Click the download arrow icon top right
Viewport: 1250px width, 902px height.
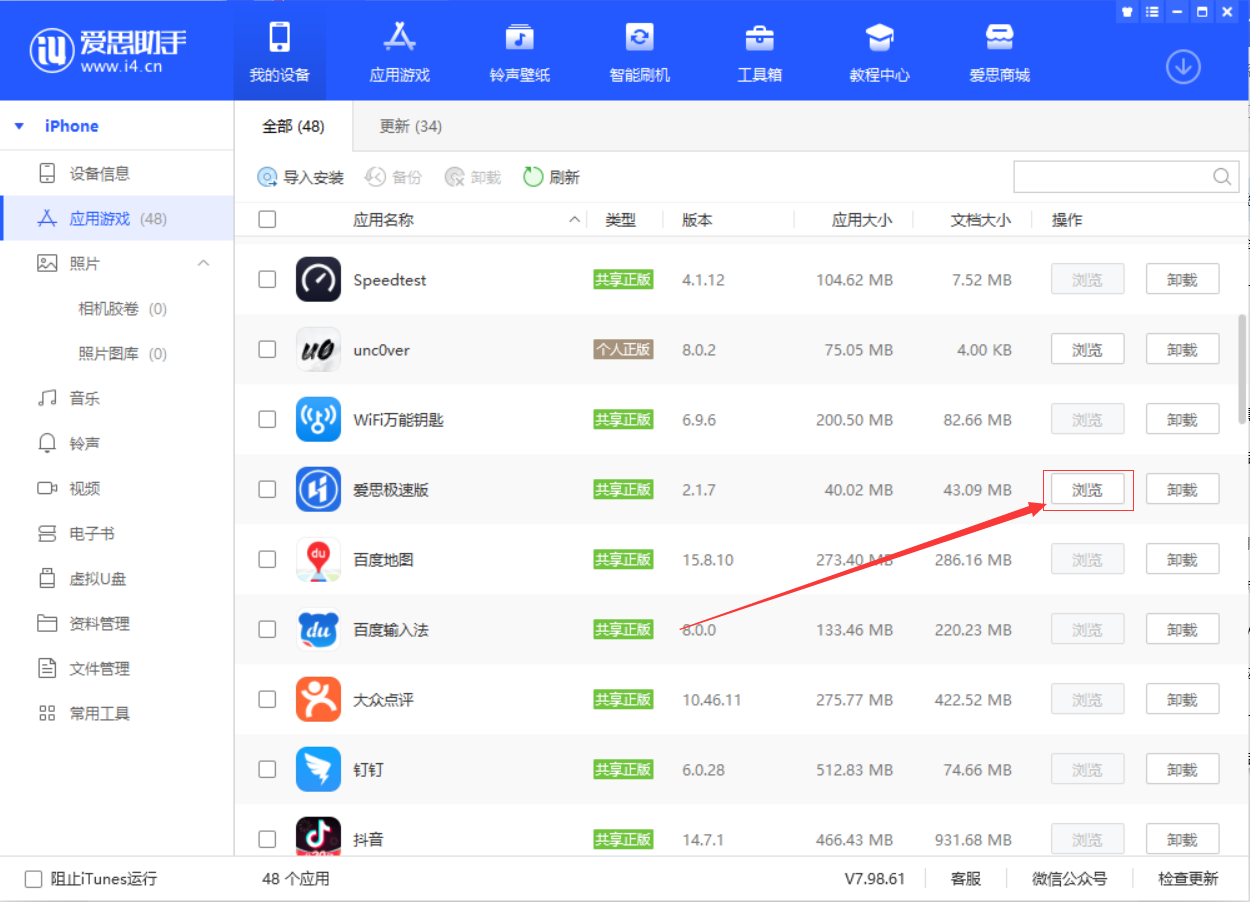coord(1183,66)
